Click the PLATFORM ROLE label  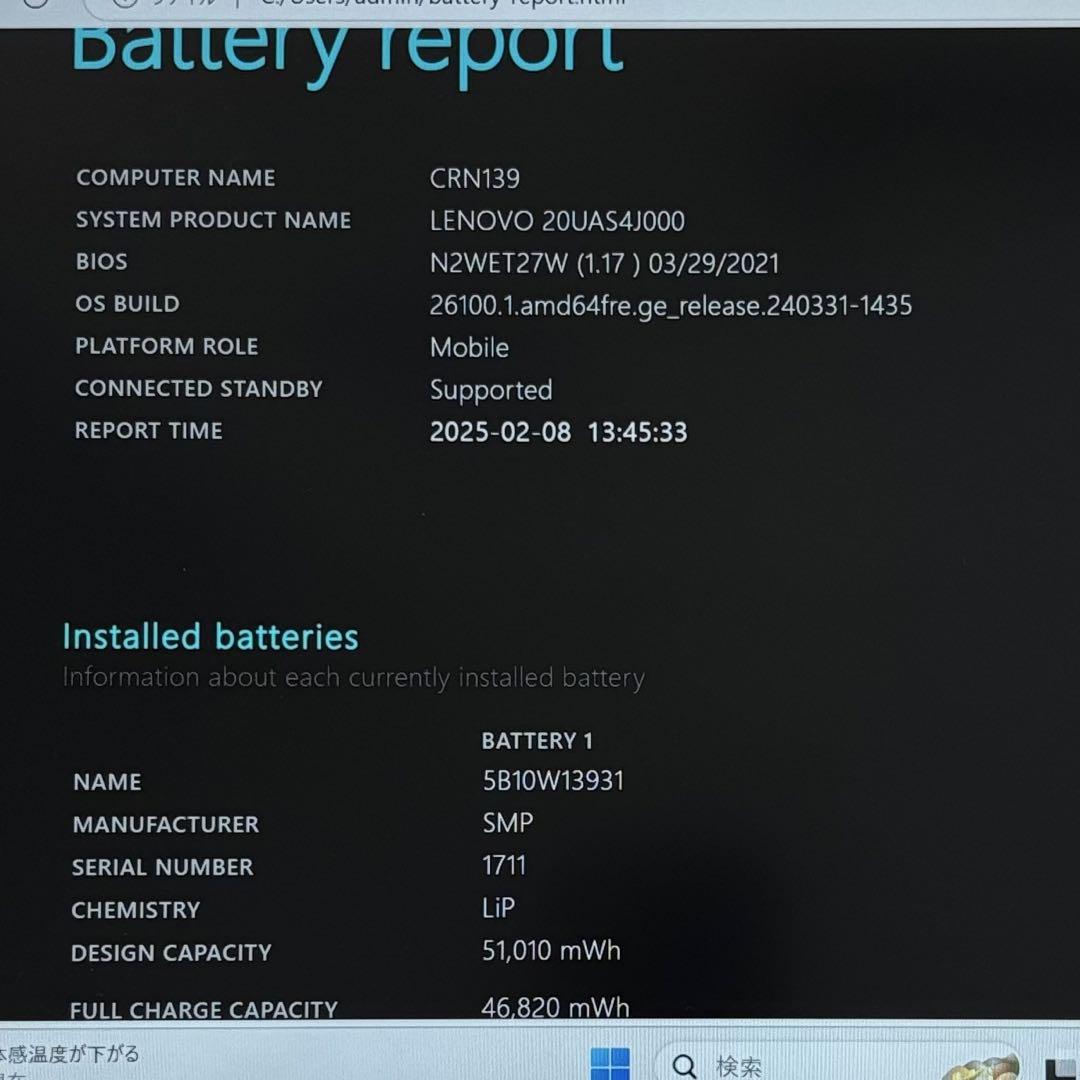(167, 346)
